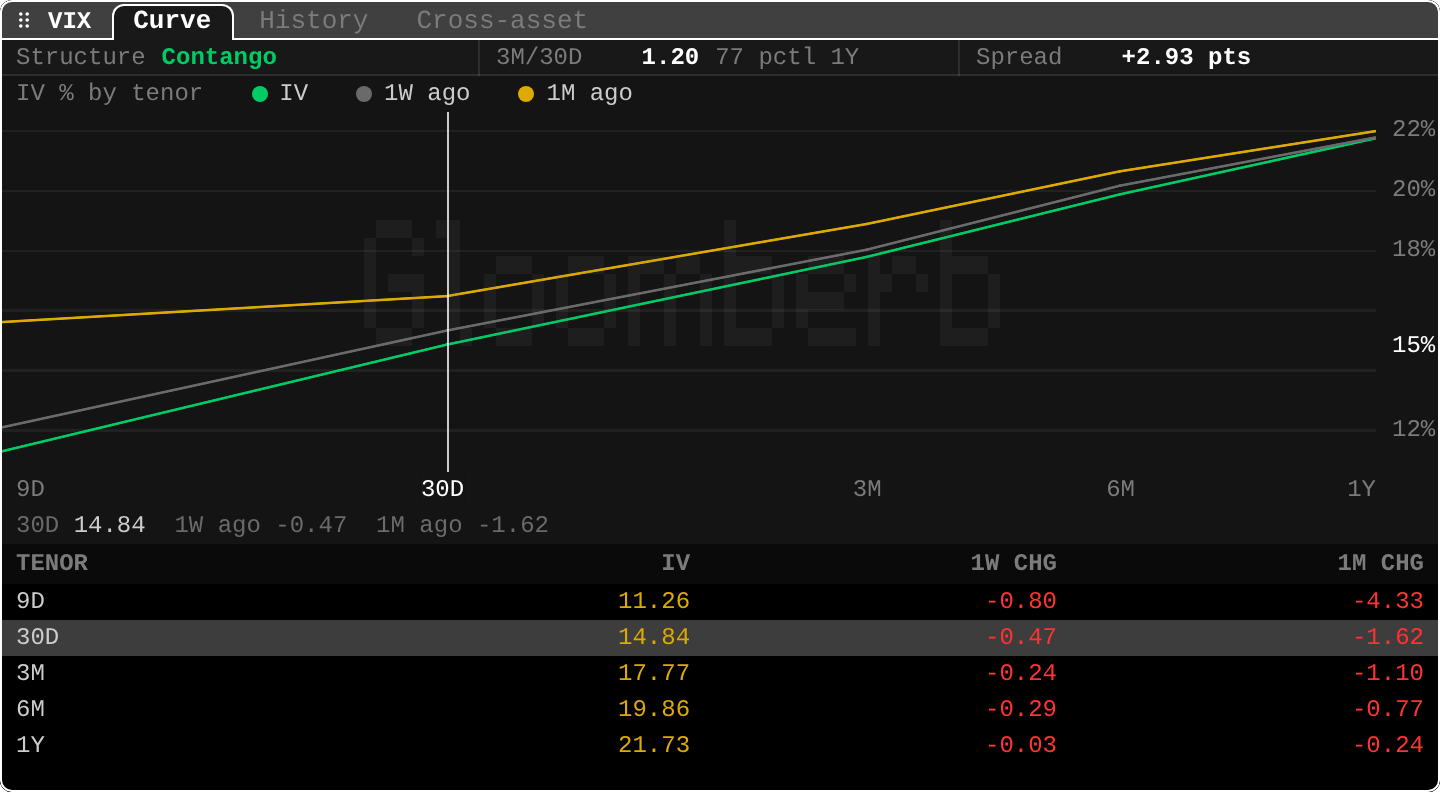1440x792 pixels.
Task: Click the panel drag handle icon beside VIX
Action: [24, 21]
